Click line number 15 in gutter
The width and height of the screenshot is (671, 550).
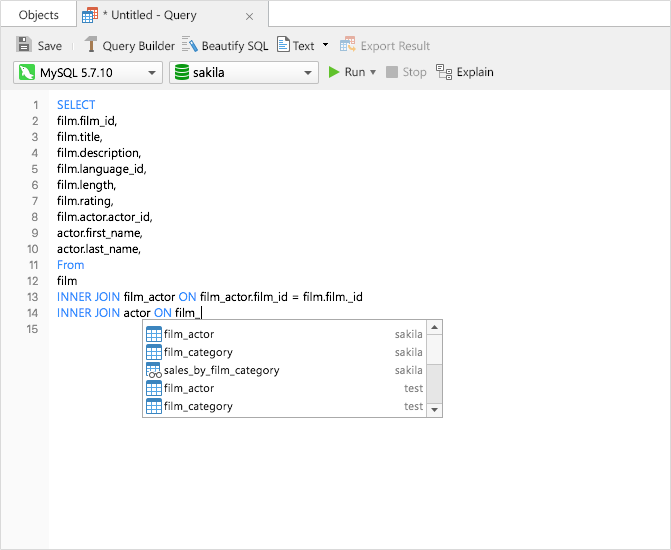tap(33, 329)
